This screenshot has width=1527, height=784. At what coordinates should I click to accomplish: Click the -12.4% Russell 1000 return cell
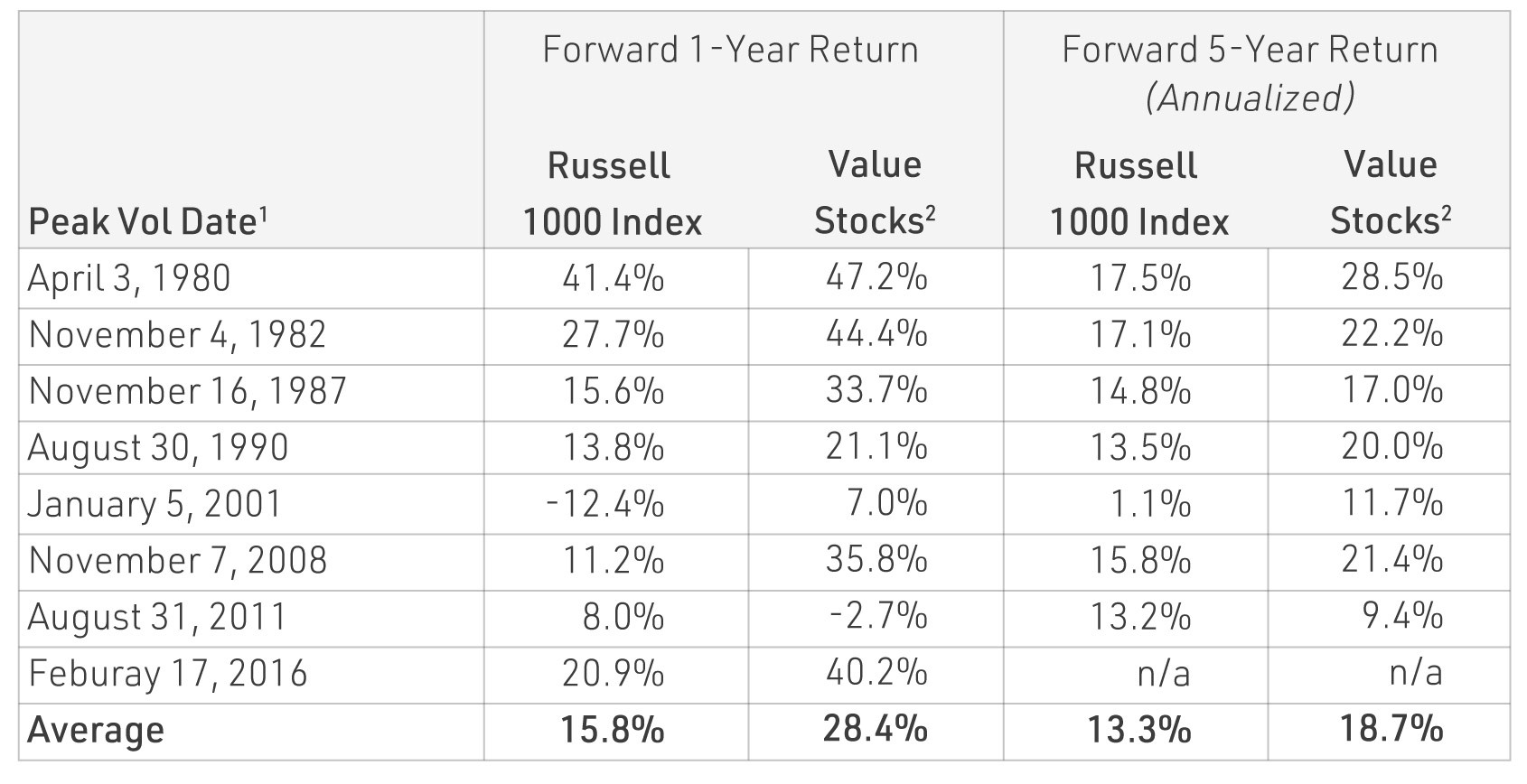pos(605,504)
